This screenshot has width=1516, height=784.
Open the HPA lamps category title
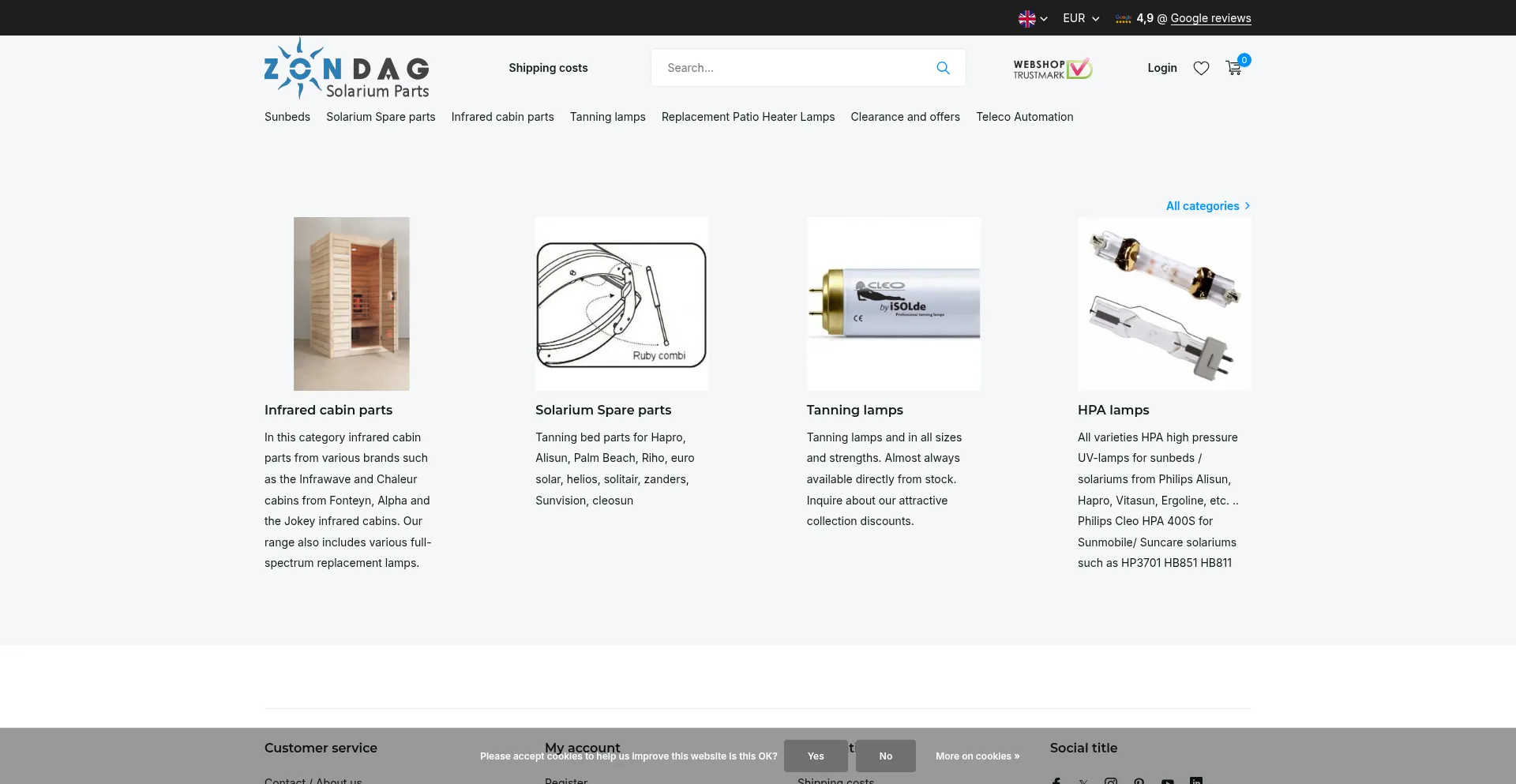tap(1113, 410)
